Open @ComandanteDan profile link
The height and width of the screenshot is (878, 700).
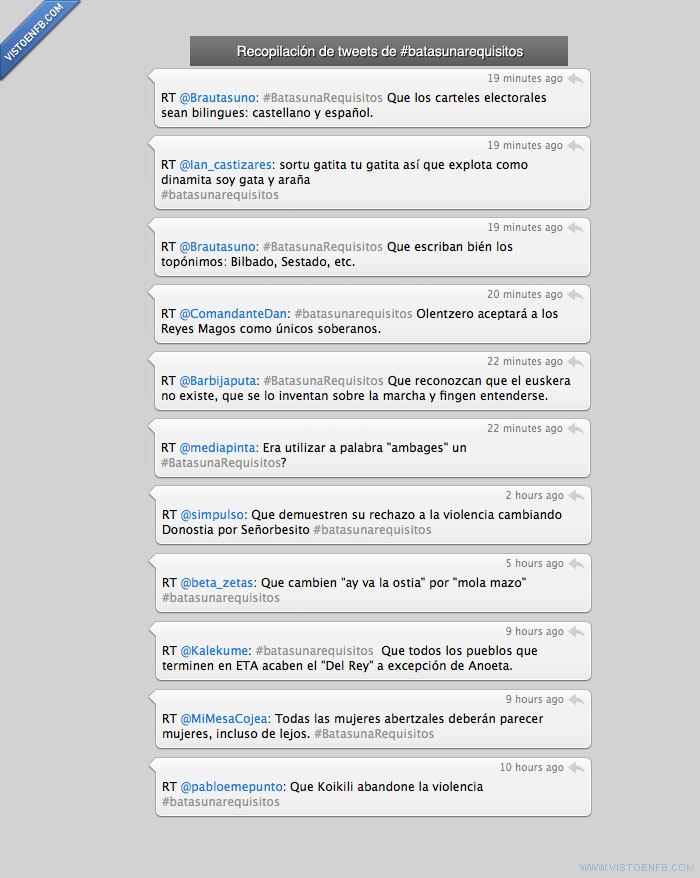point(233,314)
